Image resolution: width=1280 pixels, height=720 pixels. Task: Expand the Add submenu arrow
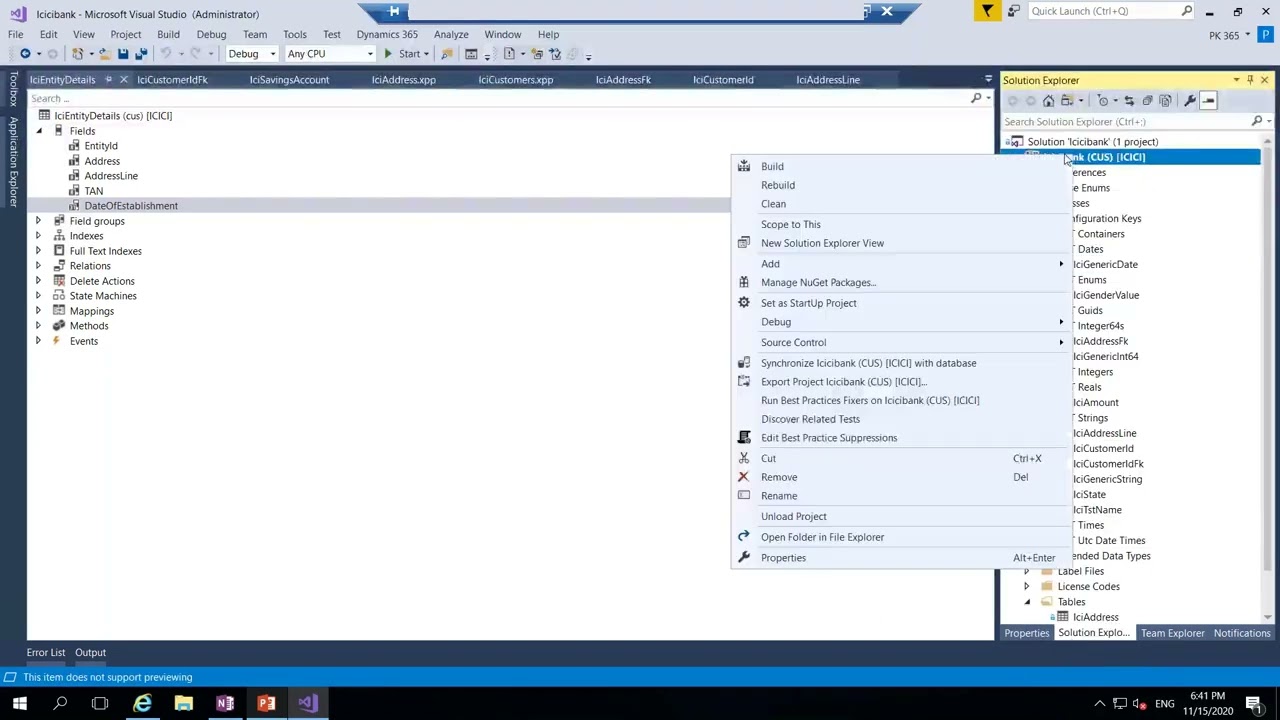coord(1061,264)
